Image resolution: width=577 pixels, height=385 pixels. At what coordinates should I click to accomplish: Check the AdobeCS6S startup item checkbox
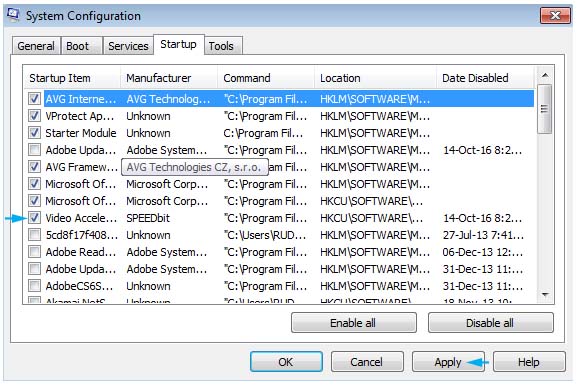pyautogui.click(x=35, y=286)
